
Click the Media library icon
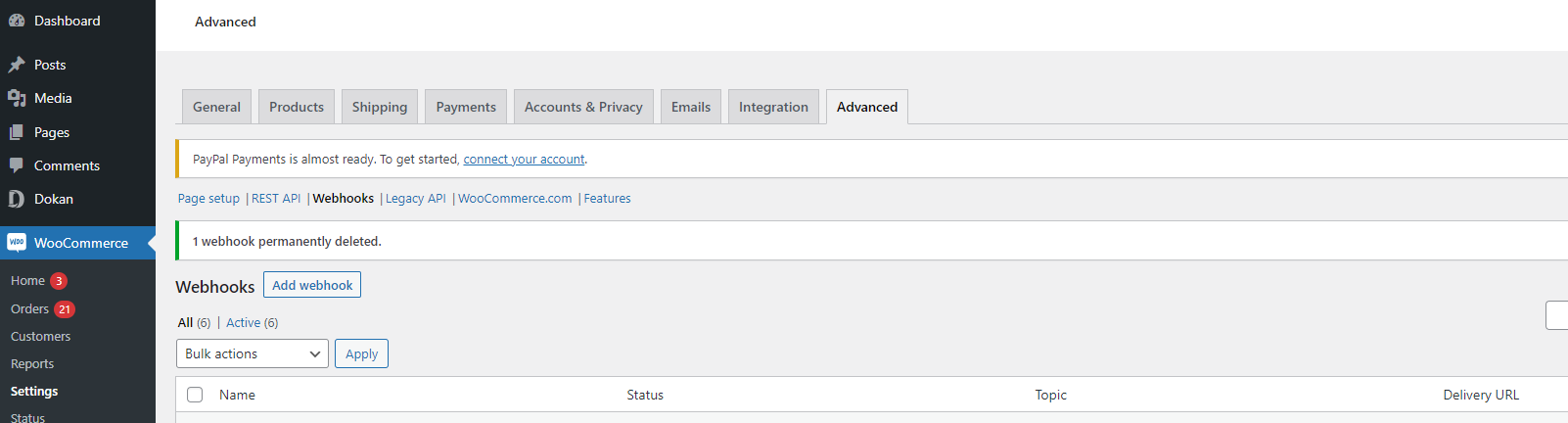point(17,98)
